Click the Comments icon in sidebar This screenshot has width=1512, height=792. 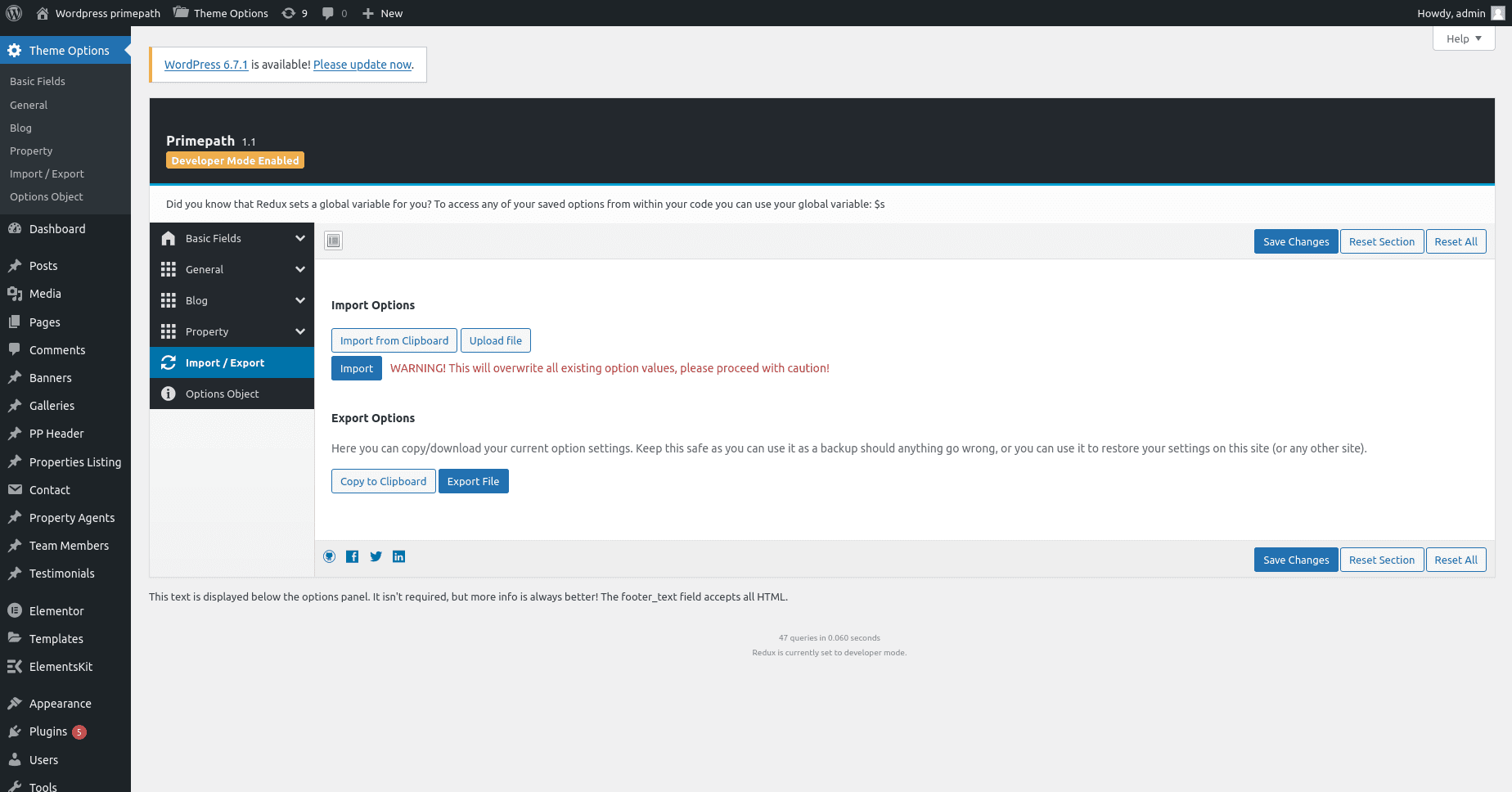15,350
